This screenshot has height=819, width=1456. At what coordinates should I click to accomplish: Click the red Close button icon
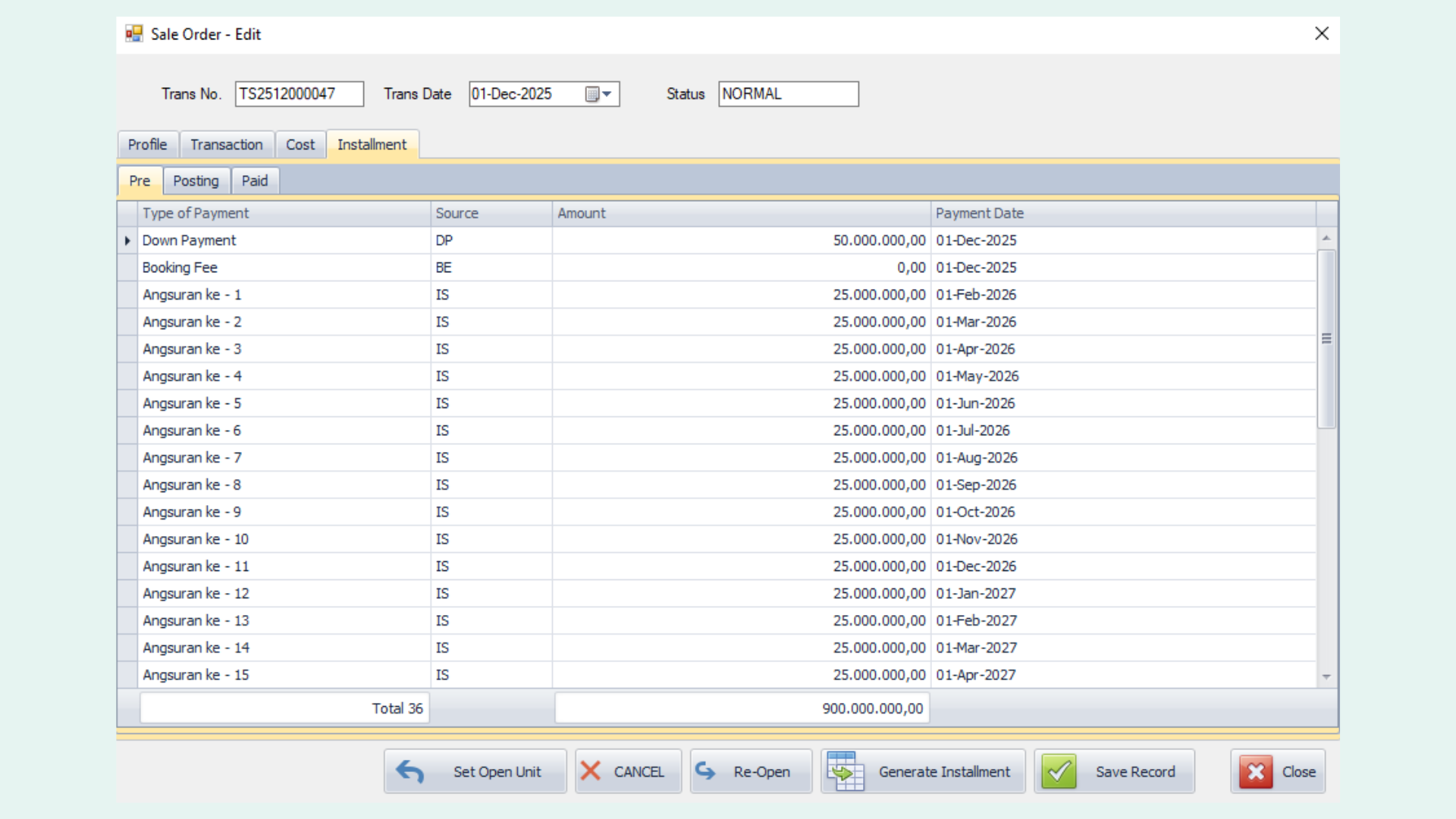(1256, 771)
